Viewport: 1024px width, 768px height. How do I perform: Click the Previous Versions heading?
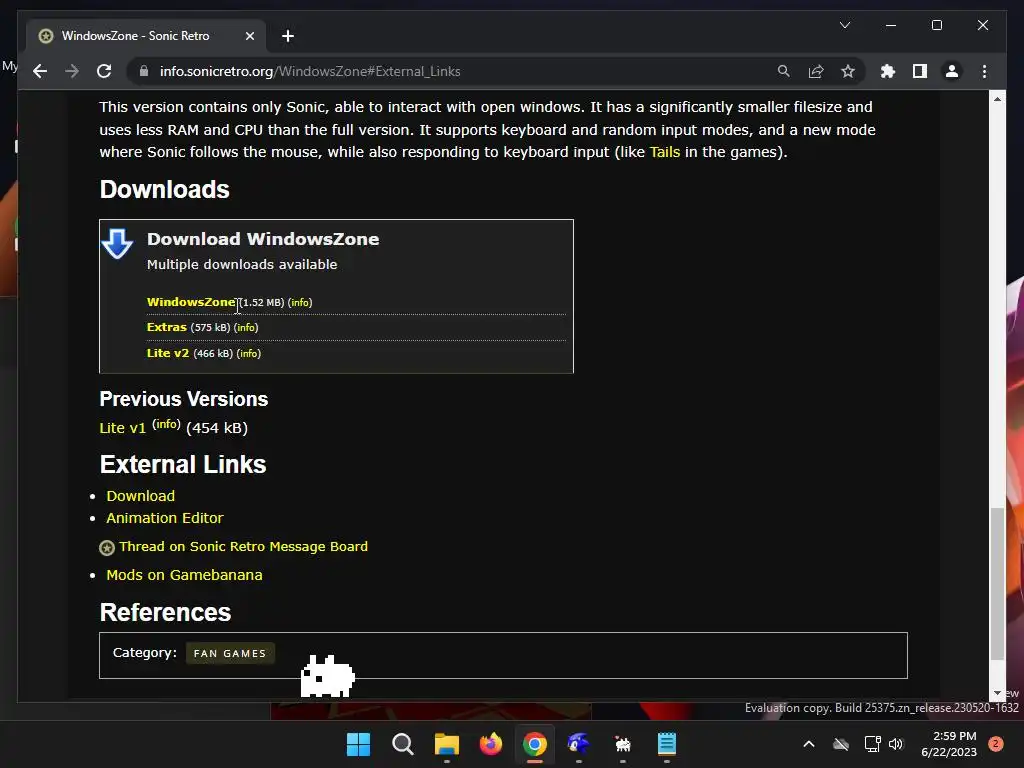[184, 399]
